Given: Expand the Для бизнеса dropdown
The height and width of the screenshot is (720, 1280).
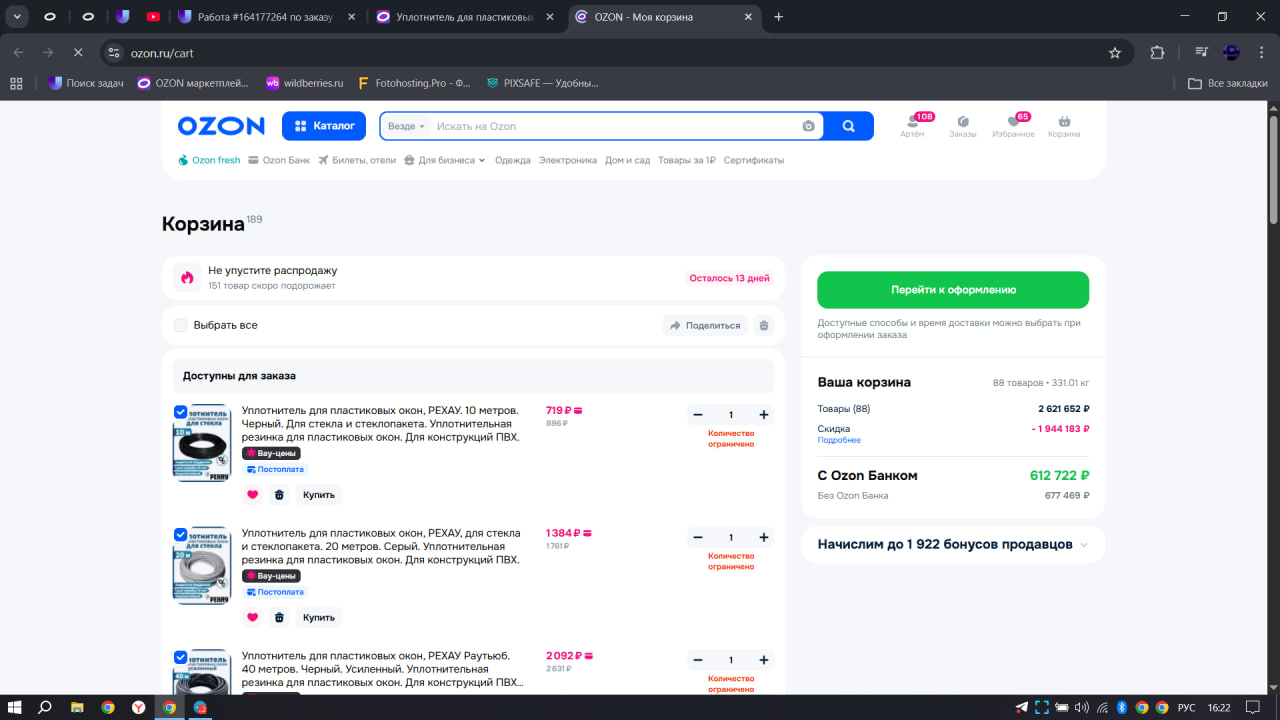Looking at the screenshot, I should (445, 160).
